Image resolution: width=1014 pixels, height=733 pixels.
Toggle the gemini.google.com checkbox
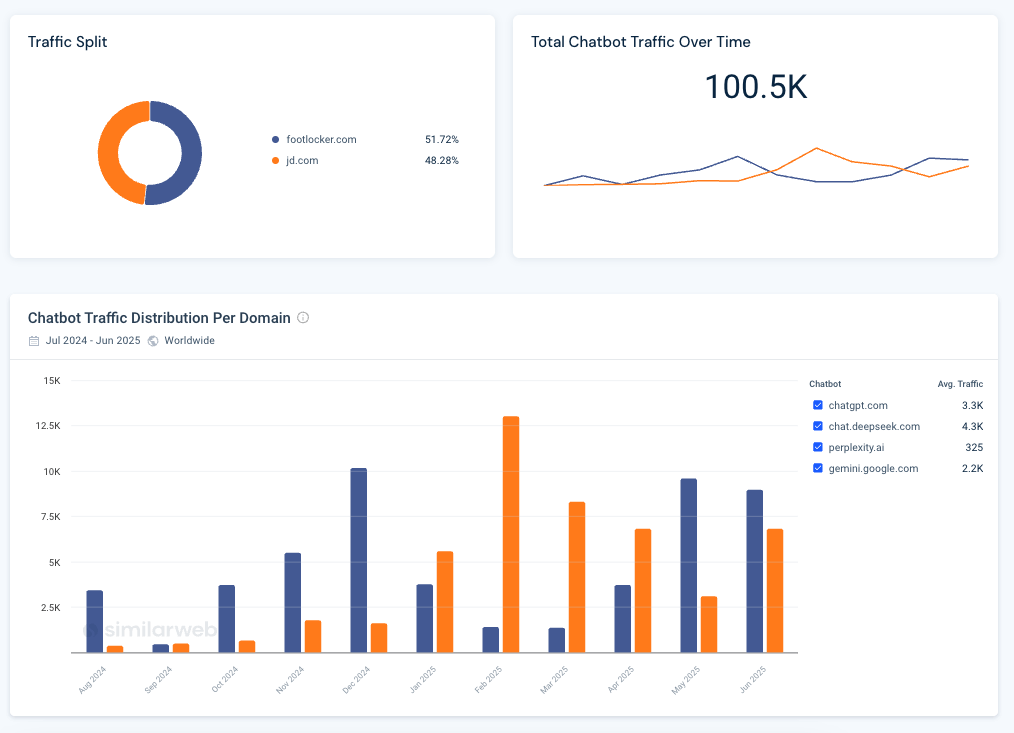coord(818,468)
